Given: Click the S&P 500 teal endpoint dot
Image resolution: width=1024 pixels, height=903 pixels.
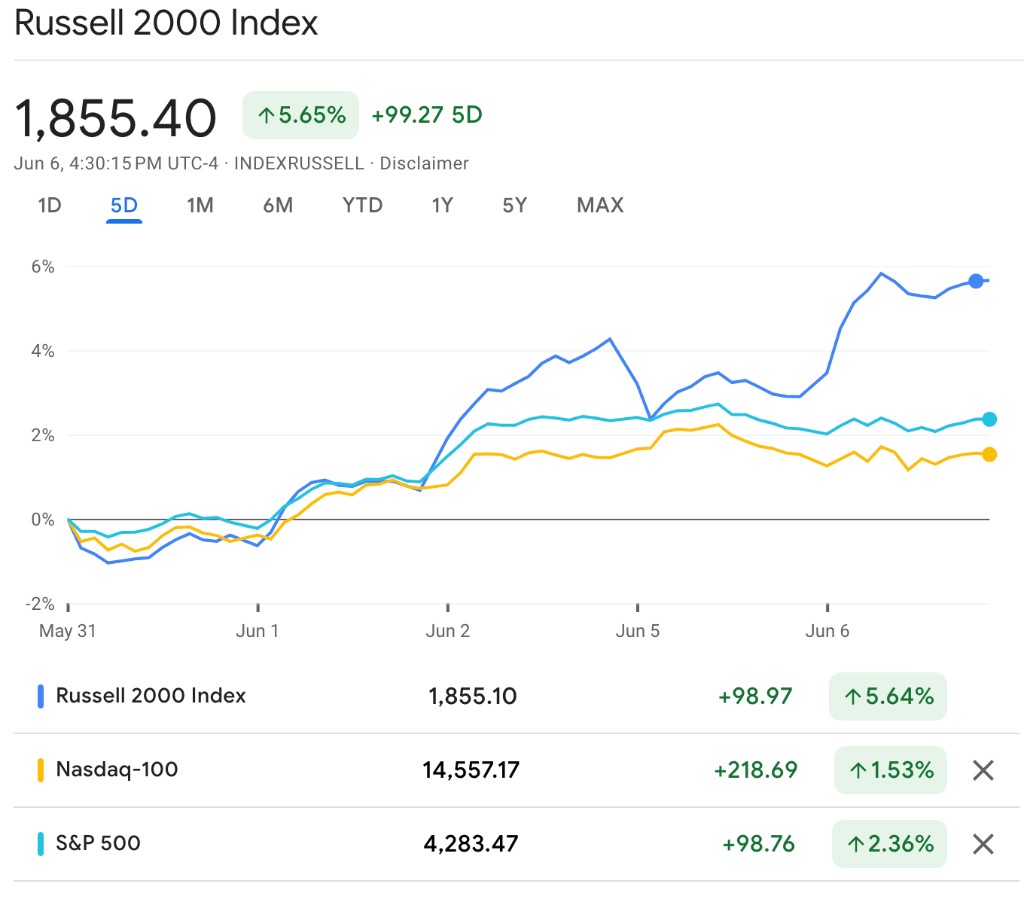Looking at the screenshot, I should [989, 419].
